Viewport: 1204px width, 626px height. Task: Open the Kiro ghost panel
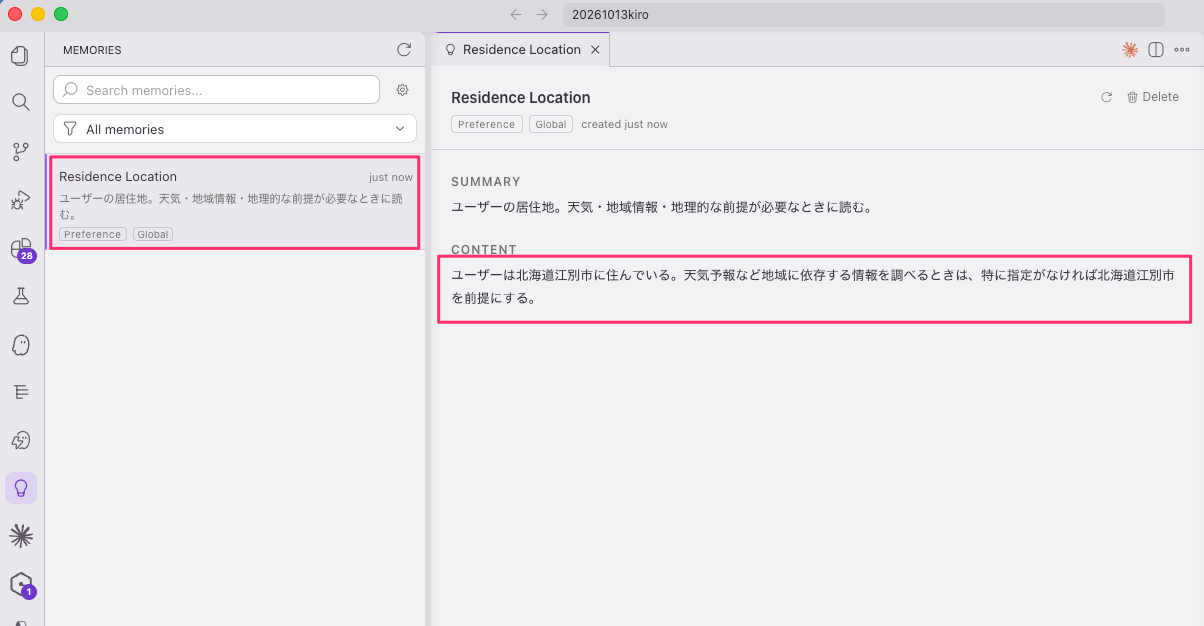[20, 345]
